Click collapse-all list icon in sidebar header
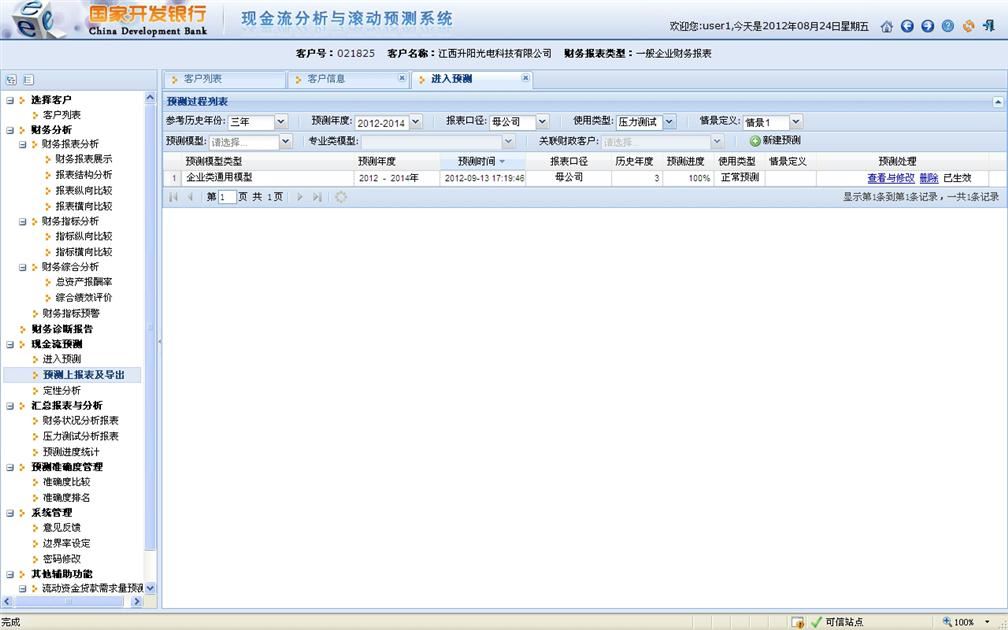This screenshot has height=630, width=1008. (28, 80)
